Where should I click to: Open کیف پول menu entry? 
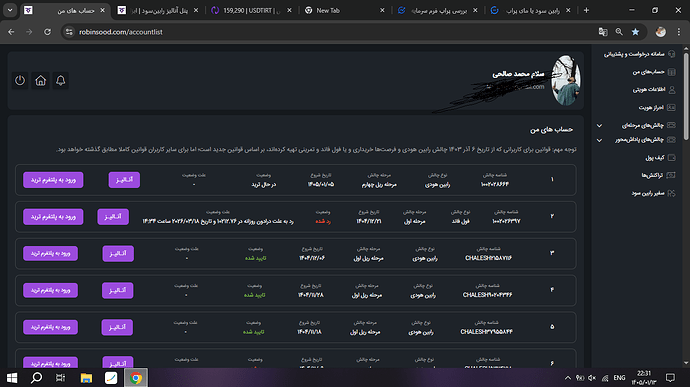tap(655, 158)
